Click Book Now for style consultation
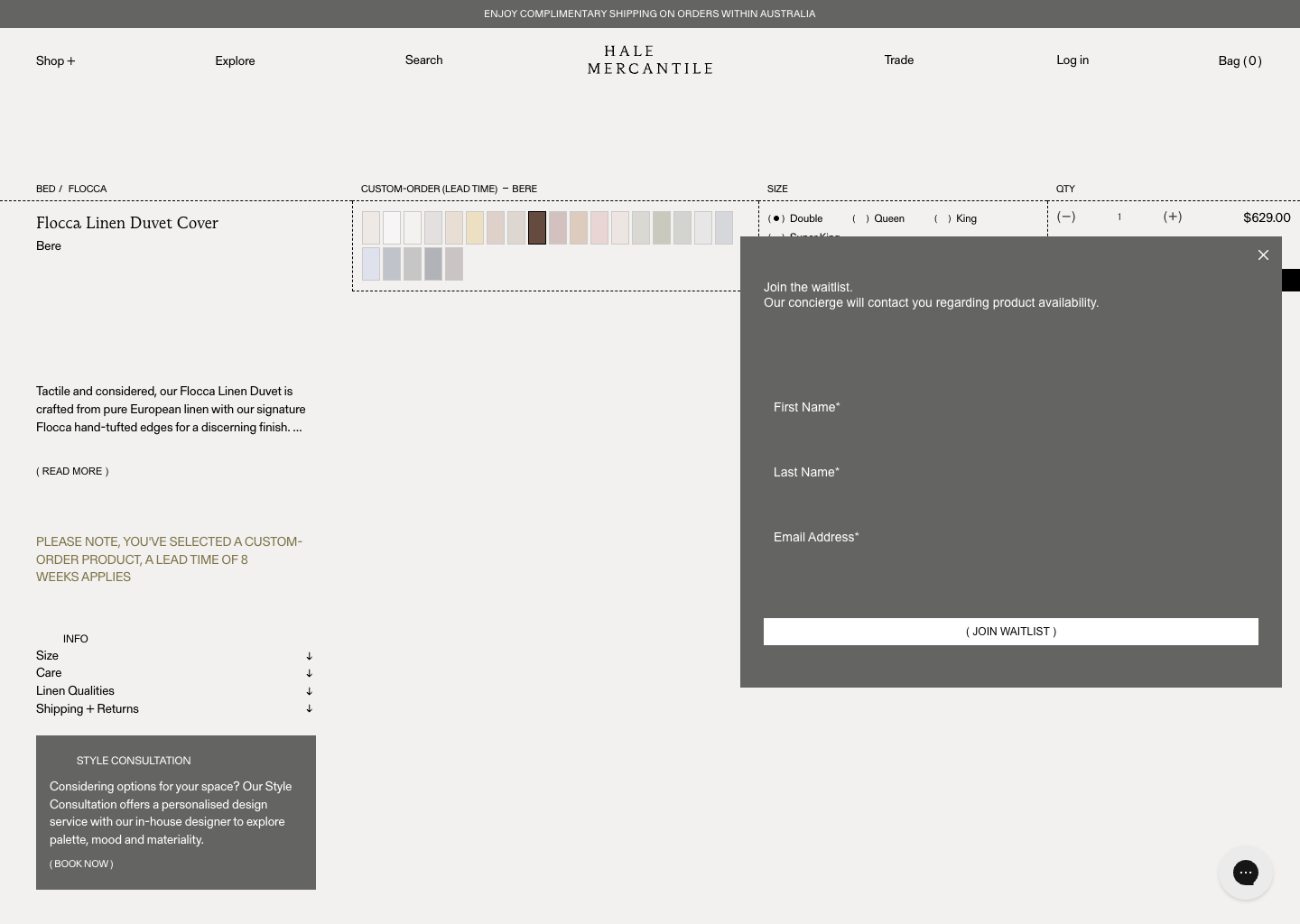The width and height of the screenshot is (1300, 924). [81, 864]
